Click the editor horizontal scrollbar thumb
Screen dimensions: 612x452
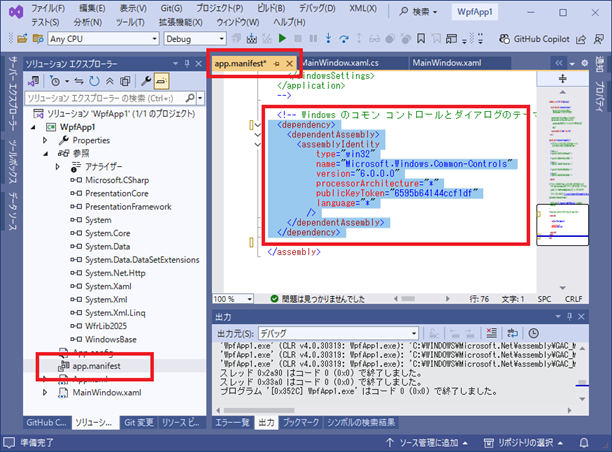pyautogui.click(x=408, y=299)
